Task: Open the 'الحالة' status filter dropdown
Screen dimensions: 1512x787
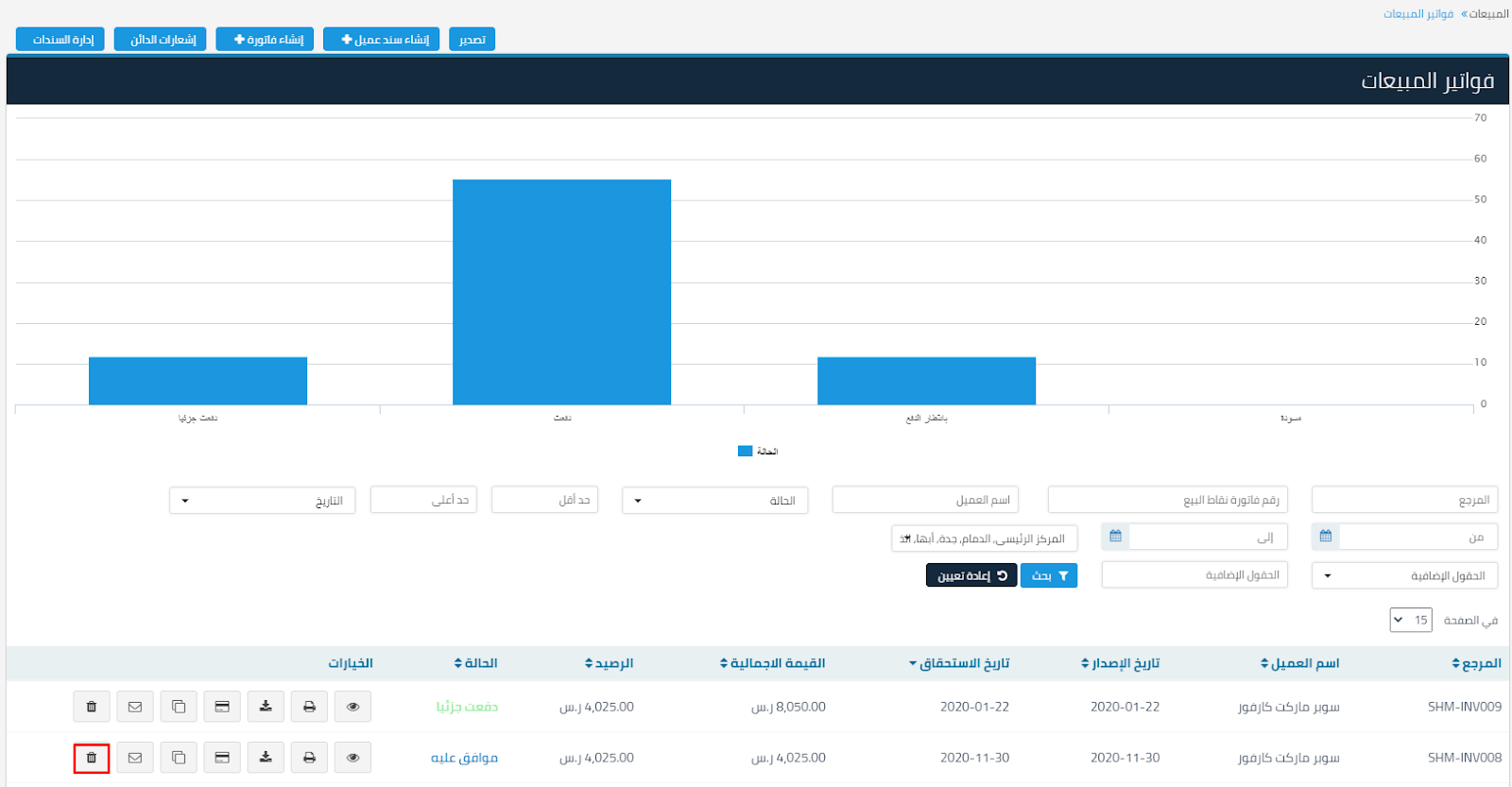Action: (x=715, y=501)
